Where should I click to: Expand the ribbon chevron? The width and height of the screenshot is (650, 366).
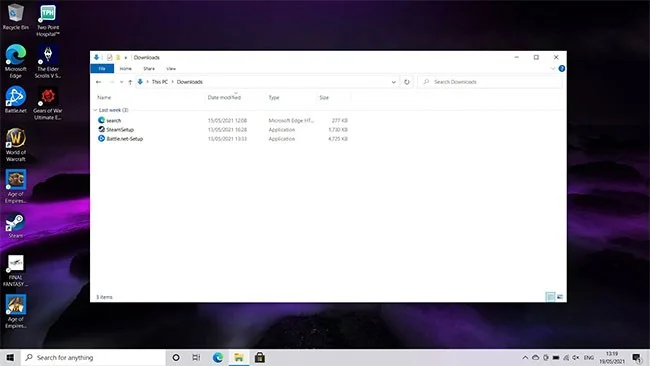point(553,69)
